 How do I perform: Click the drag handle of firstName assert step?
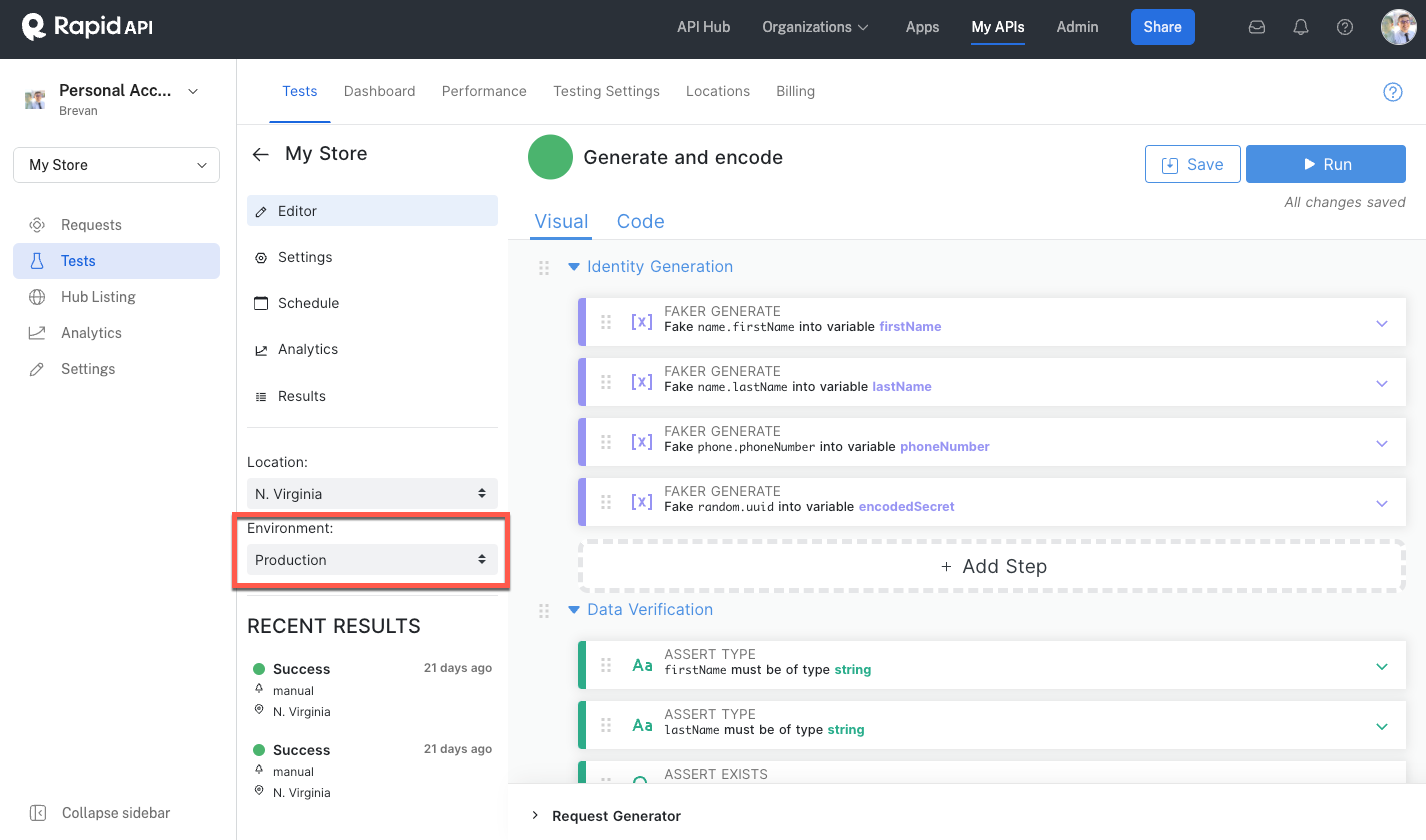[606, 665]
